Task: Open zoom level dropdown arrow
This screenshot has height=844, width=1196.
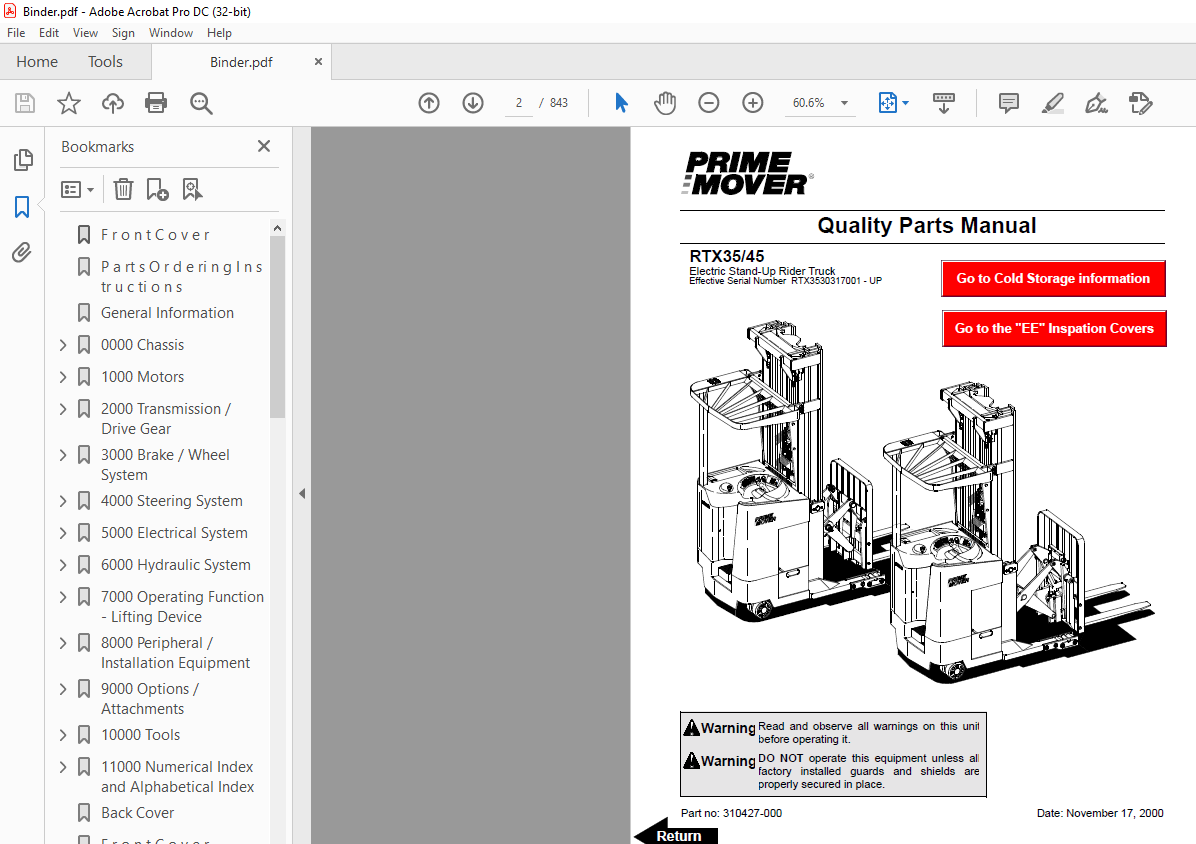Action: click(844, 103)
